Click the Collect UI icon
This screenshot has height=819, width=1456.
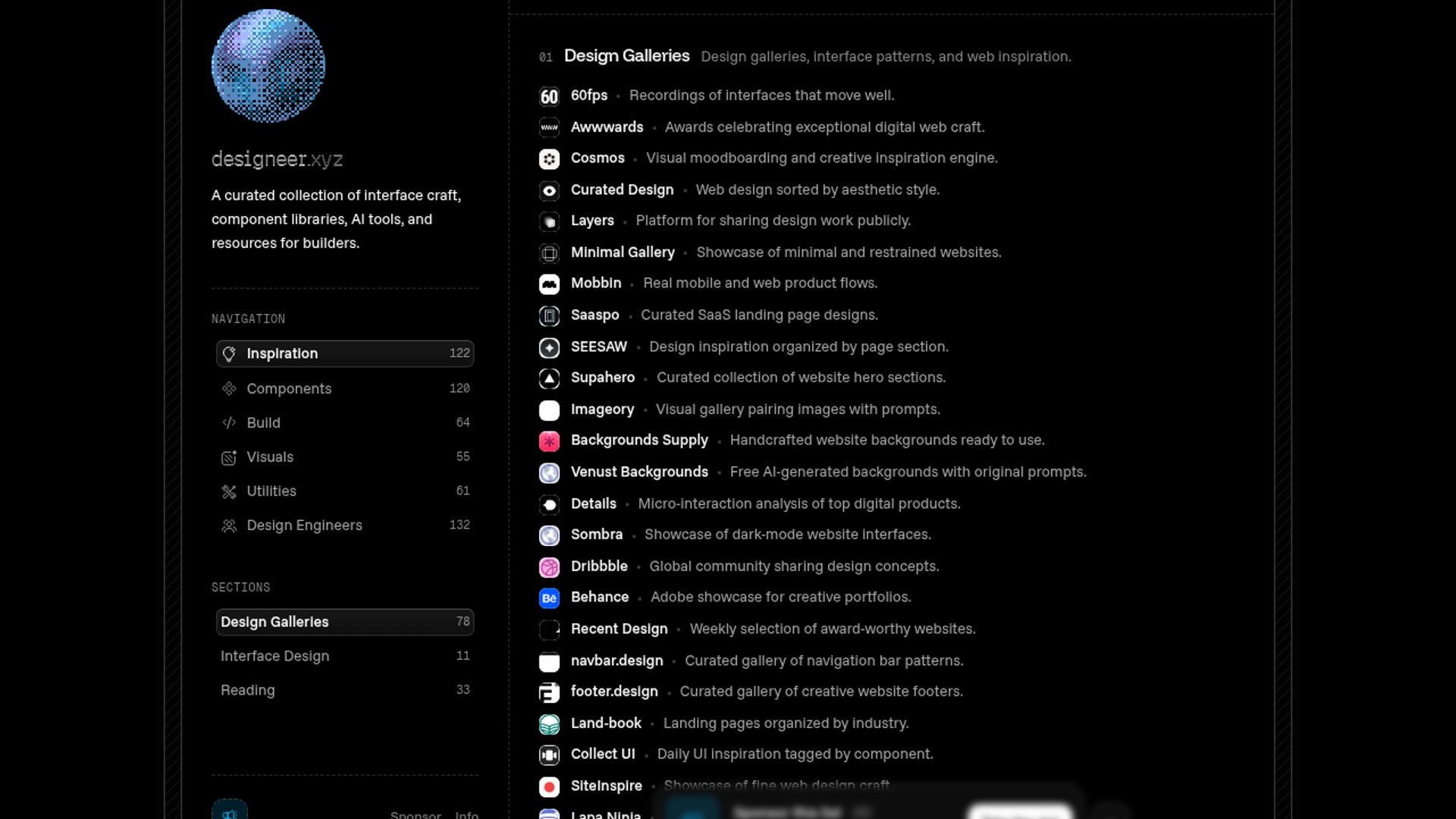(549, 755)
